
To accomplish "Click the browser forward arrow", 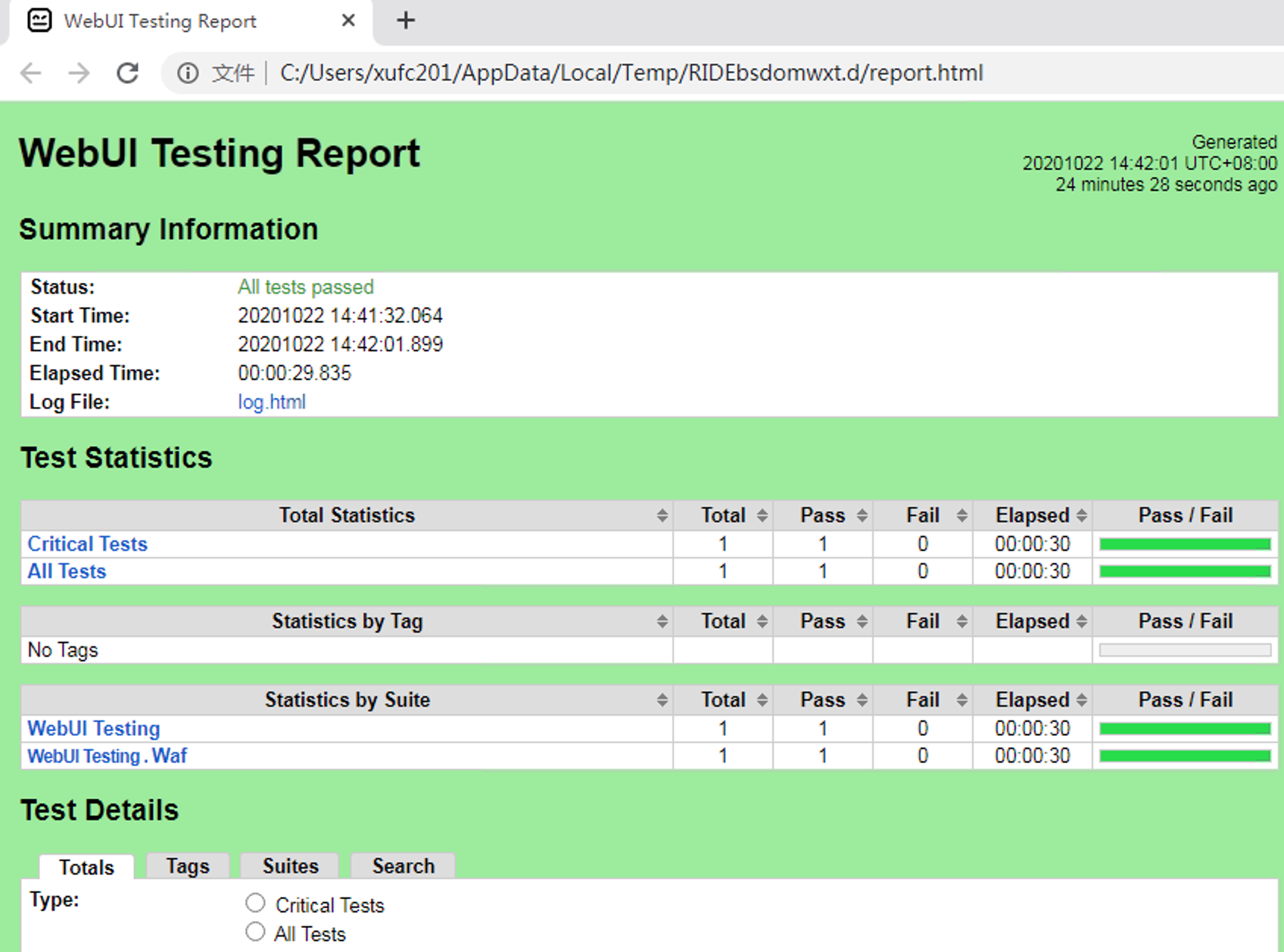I will (79, 73).
